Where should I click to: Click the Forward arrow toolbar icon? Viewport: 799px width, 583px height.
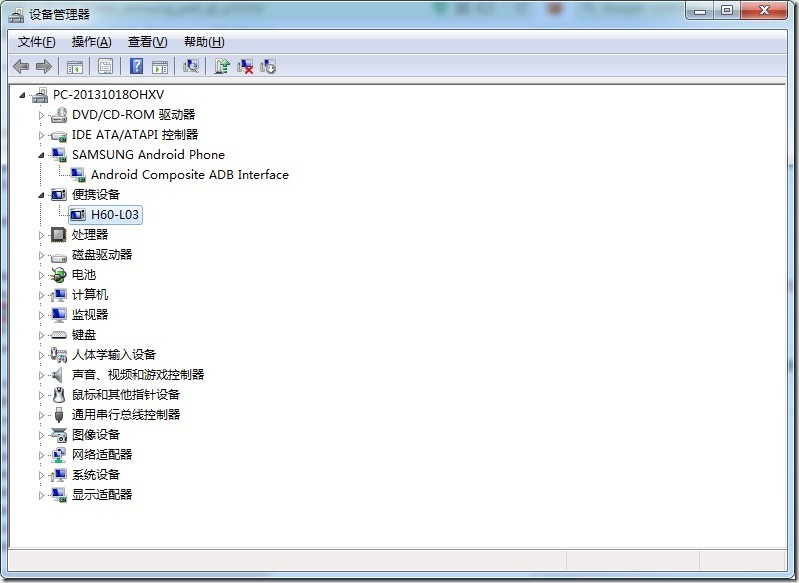(43, 67)
